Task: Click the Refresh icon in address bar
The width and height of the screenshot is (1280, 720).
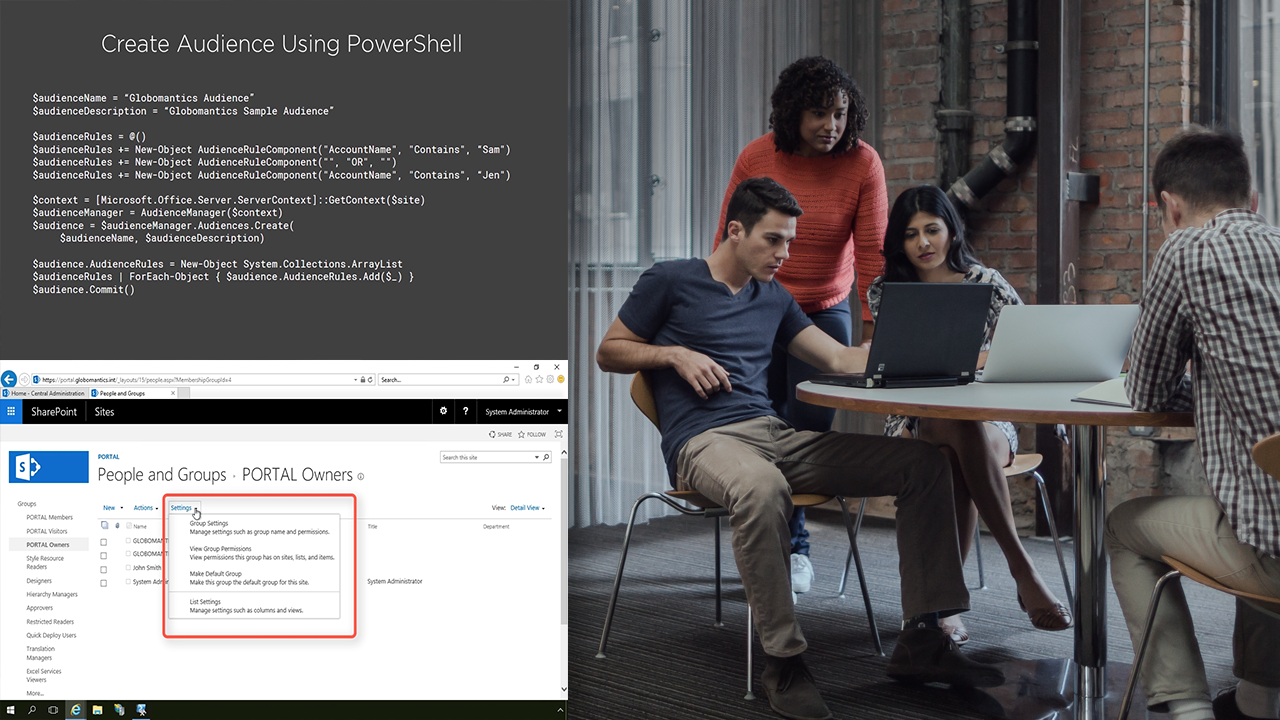Action: tap(372, 380)
